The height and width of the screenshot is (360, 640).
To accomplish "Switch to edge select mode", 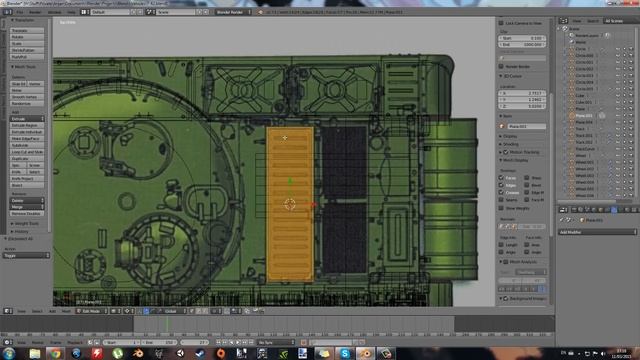I will [x=199, y=311].
